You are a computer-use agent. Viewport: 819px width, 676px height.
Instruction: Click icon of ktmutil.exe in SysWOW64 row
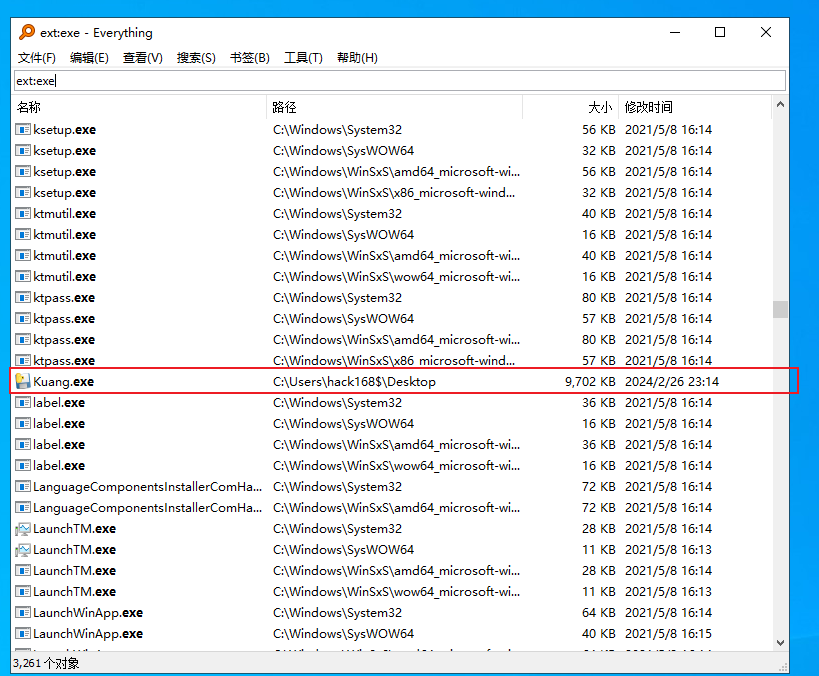tap(22, 235)
